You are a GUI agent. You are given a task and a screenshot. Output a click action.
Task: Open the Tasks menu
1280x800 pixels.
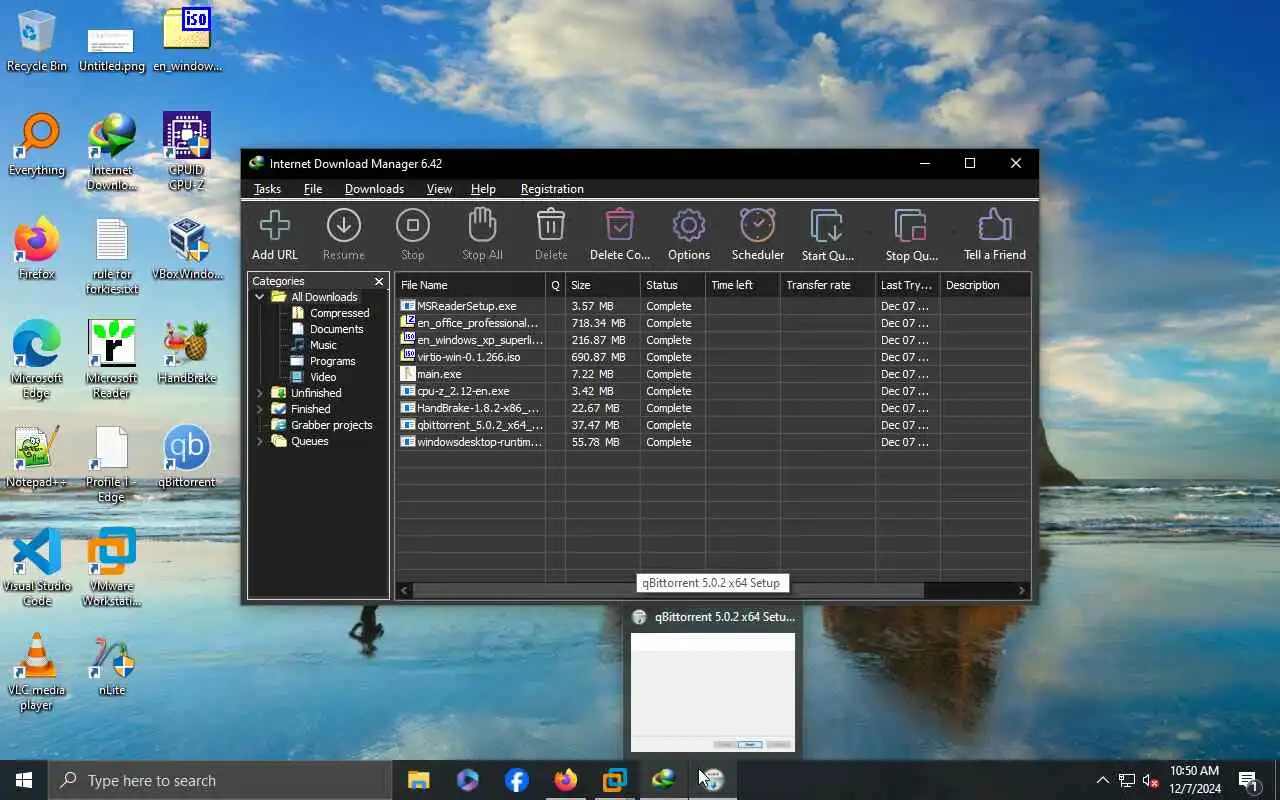point(267,189)
